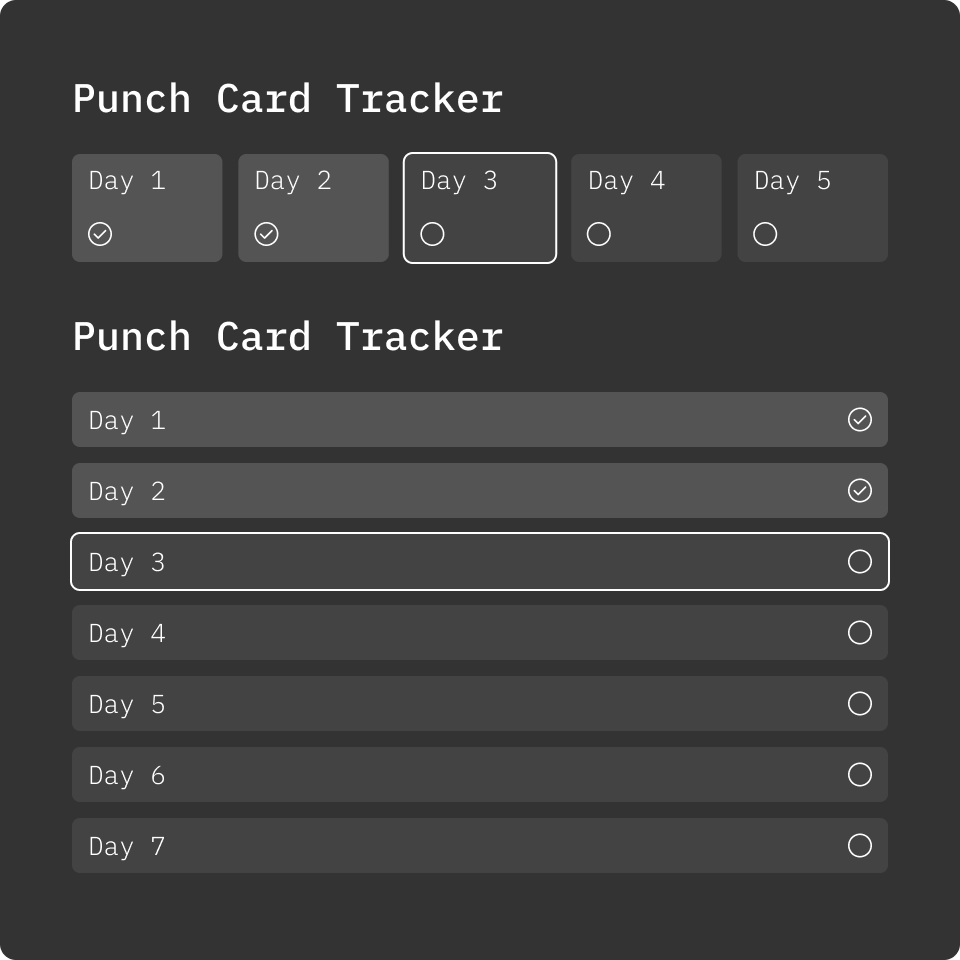Select the Day 5 card label
960x960 pixels.
click(x=792, y=181)
